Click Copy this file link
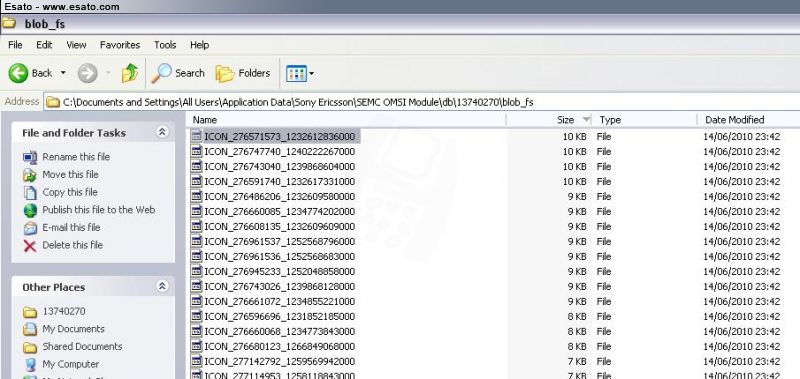 [x=70, y=192]
